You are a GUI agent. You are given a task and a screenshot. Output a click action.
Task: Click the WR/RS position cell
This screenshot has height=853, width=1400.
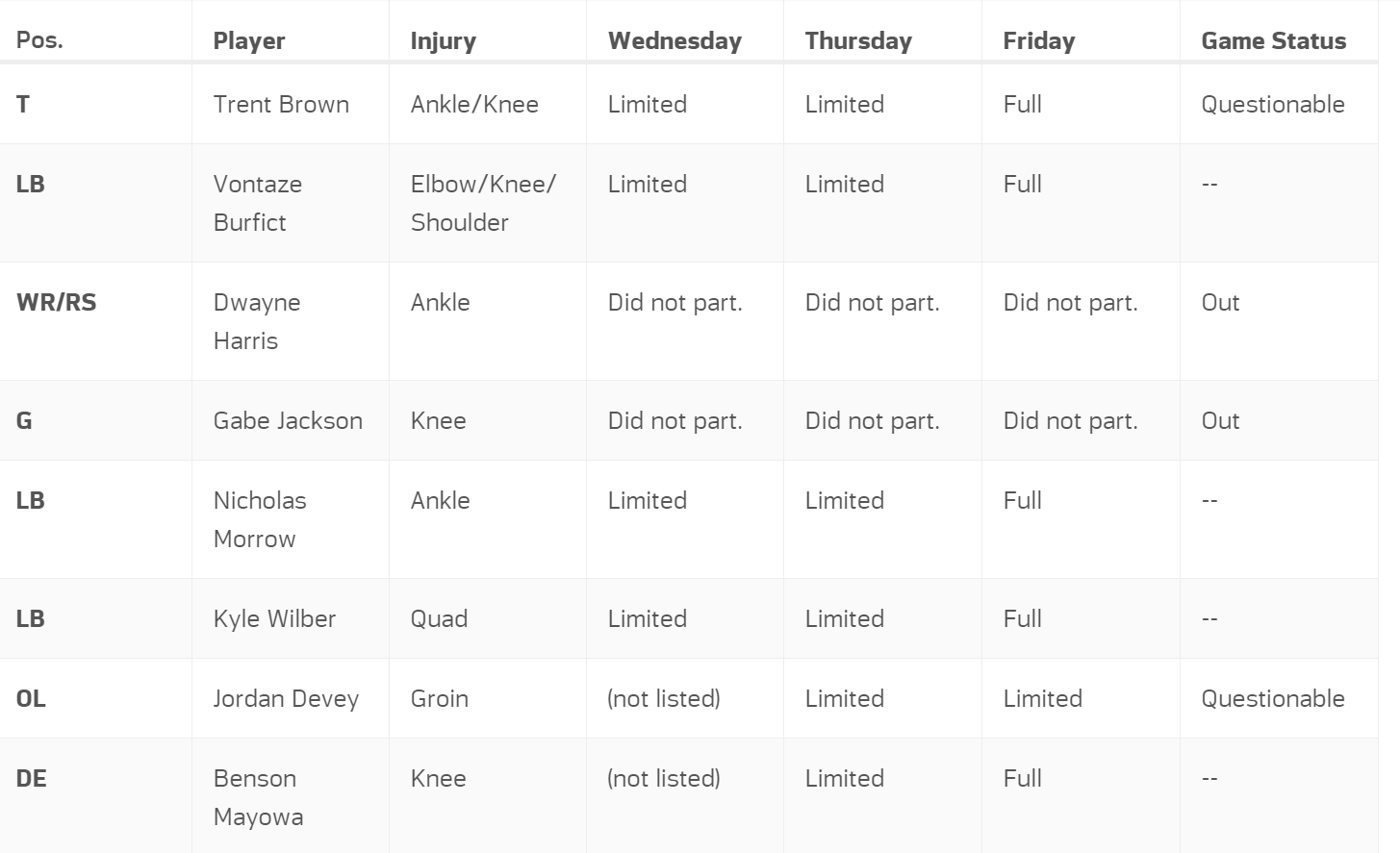pyautogui.click(x=56, y=302)
